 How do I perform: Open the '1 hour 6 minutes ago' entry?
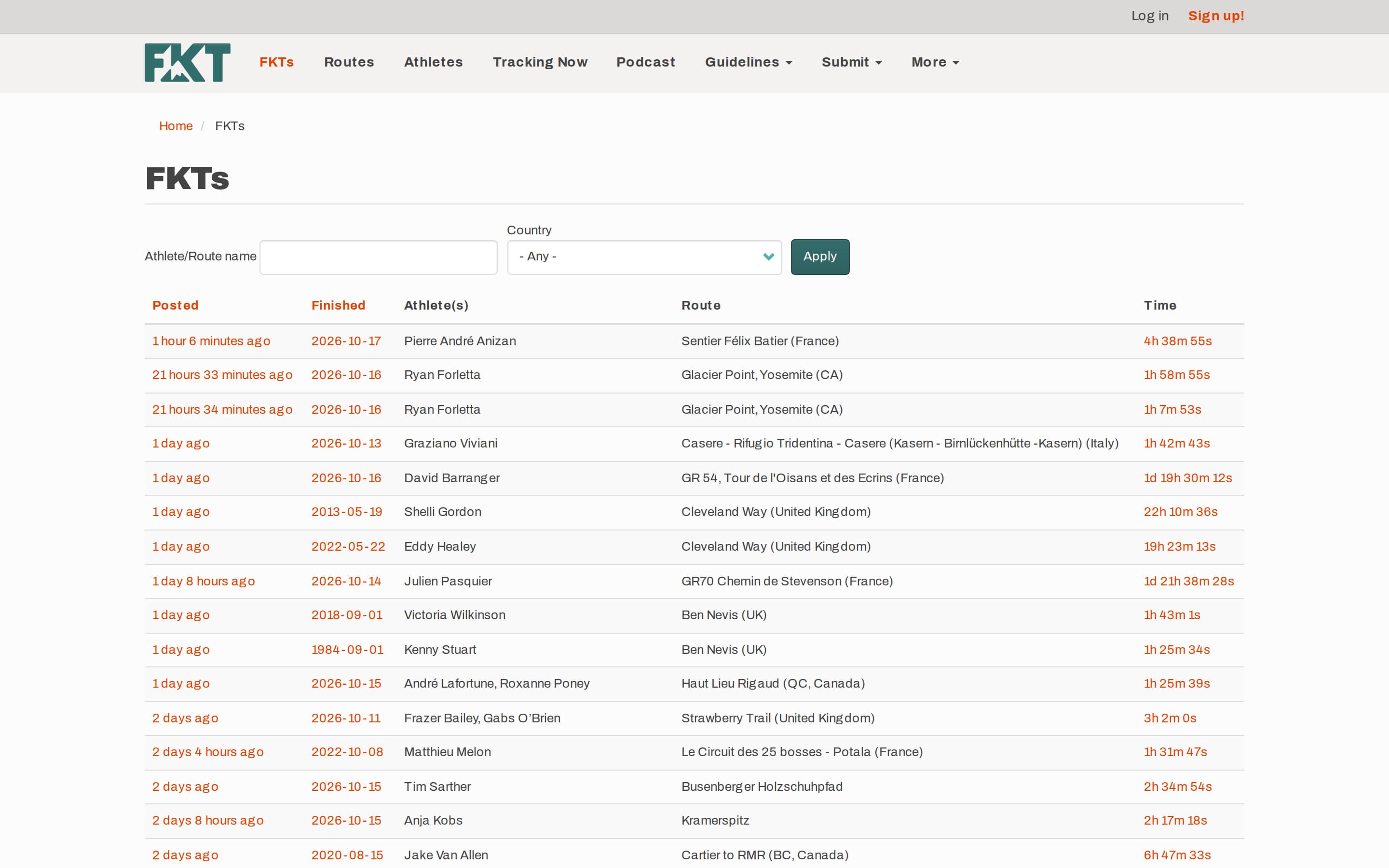point(211,341)
